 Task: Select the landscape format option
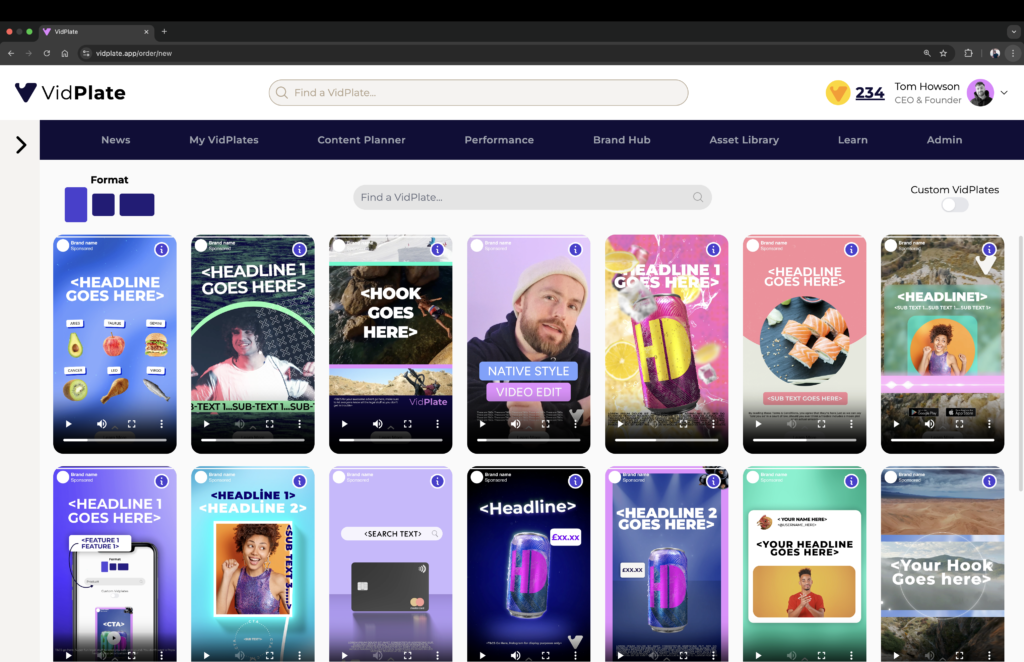click(137, 204)
